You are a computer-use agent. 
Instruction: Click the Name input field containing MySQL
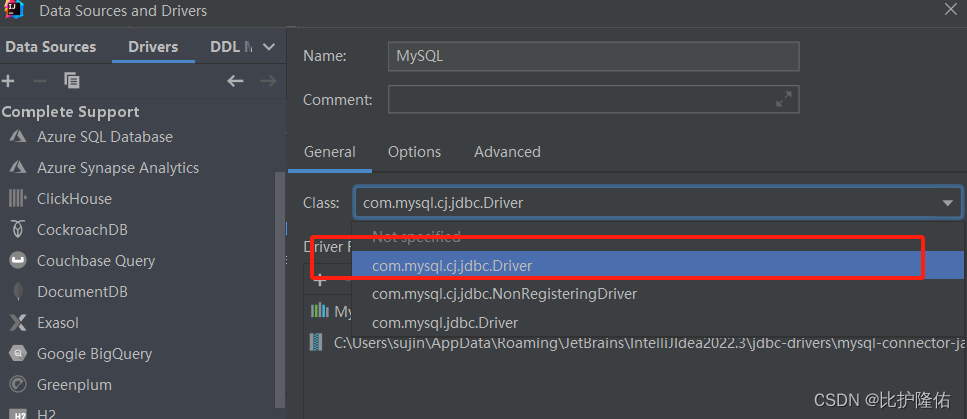[593, 56]
